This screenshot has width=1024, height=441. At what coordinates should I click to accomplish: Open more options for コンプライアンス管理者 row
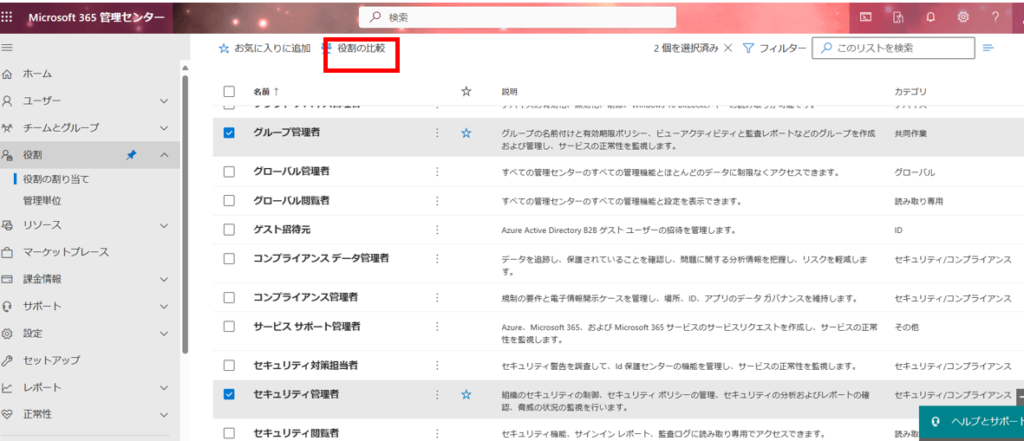437,297
